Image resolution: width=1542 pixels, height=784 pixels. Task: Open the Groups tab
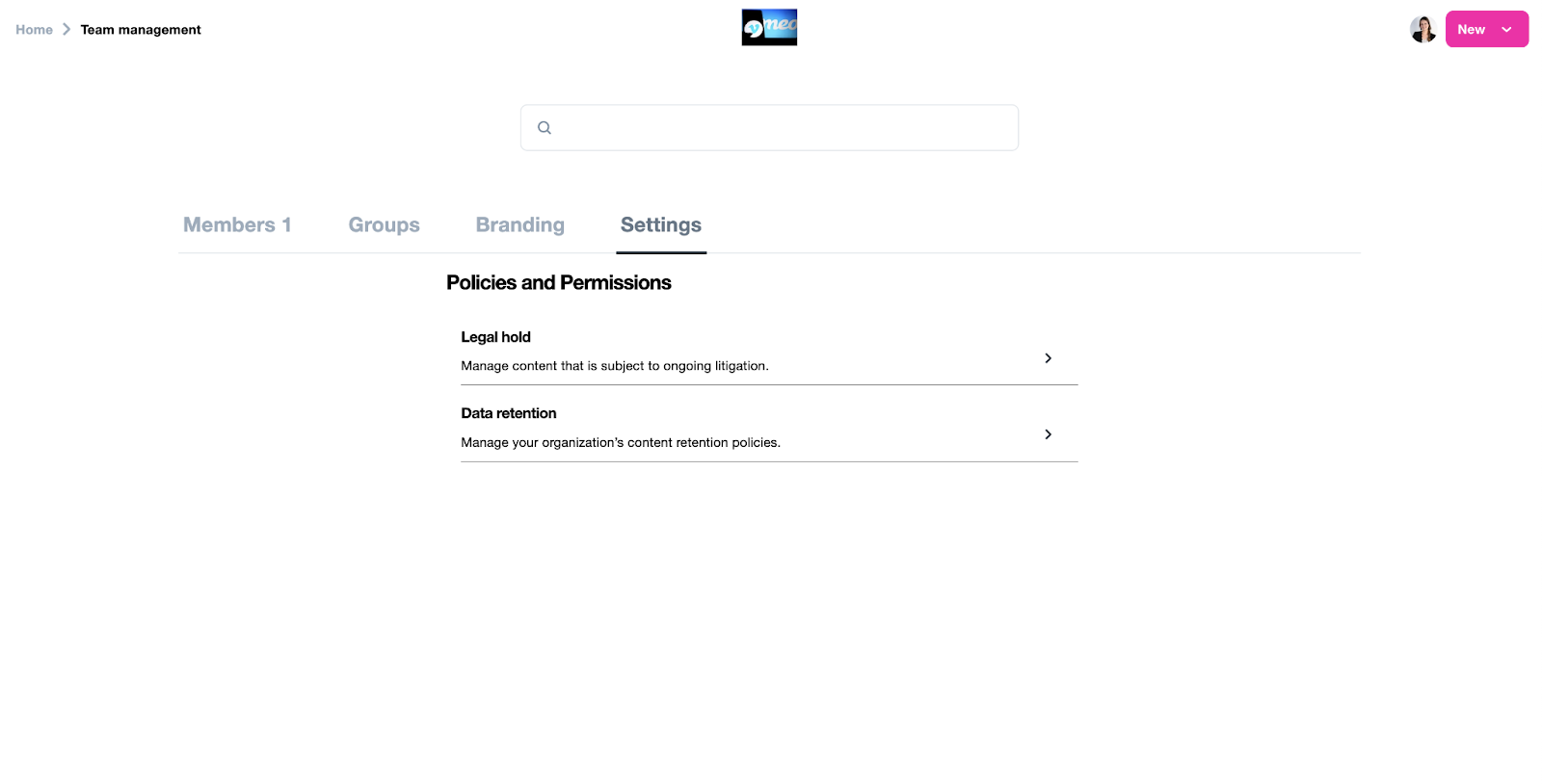tap(384, 225)
